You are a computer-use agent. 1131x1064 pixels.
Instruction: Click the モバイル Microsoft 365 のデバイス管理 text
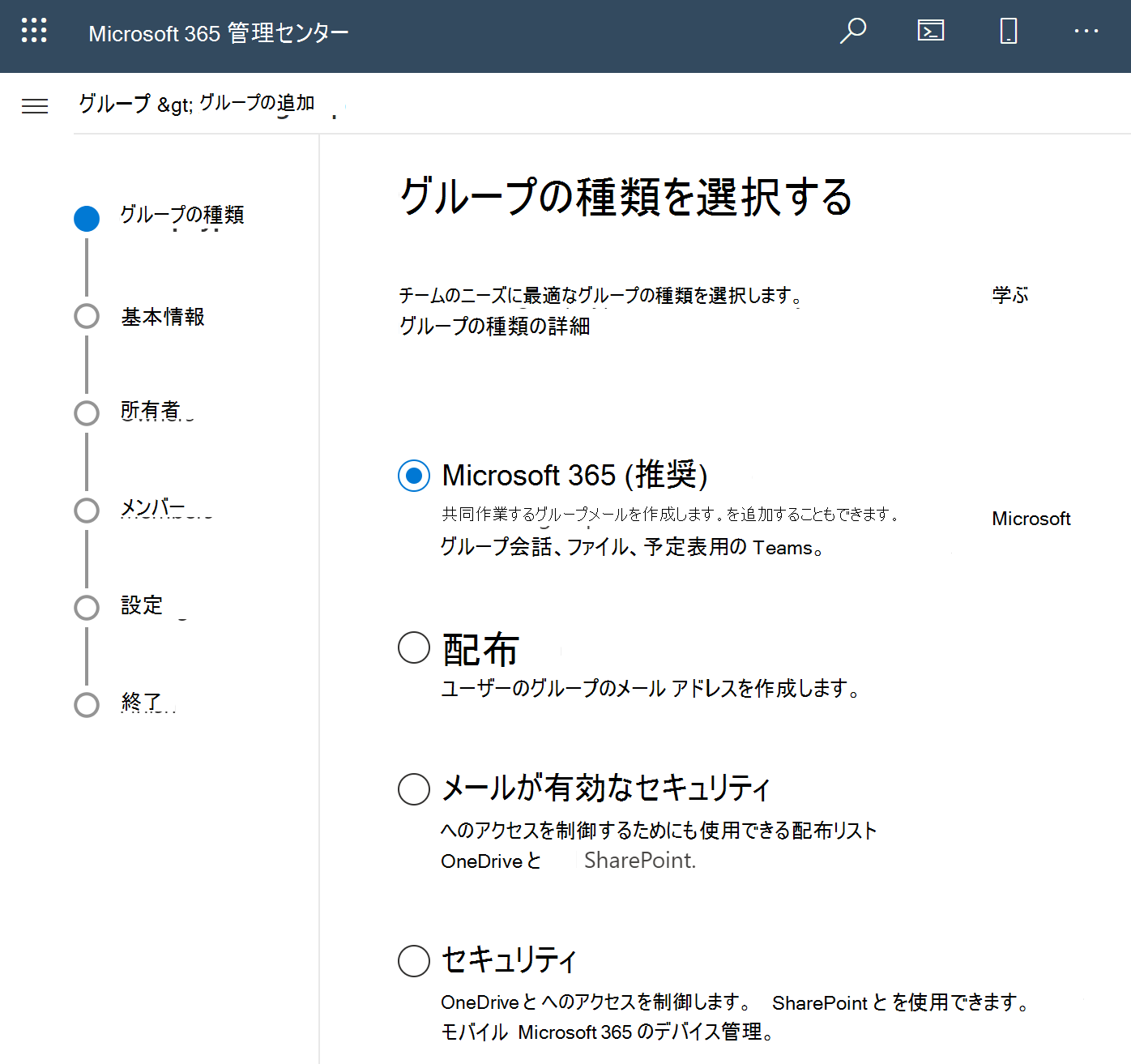[x=607, y=1032]
